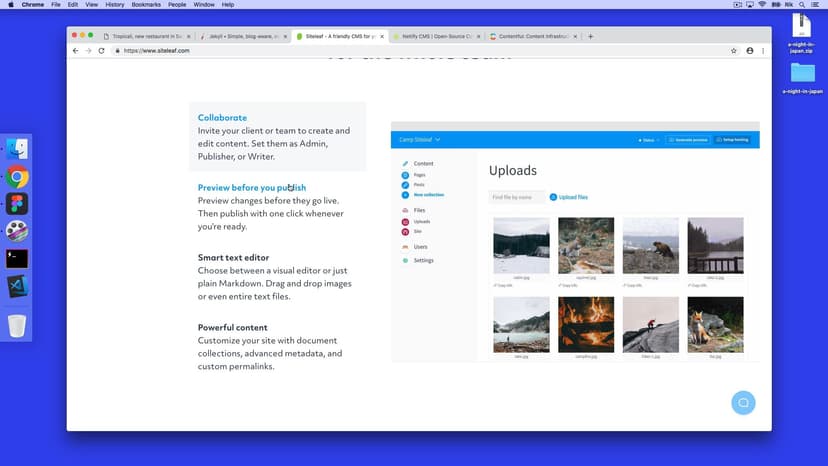Click the Finder icon in dock

pos(17,149)
